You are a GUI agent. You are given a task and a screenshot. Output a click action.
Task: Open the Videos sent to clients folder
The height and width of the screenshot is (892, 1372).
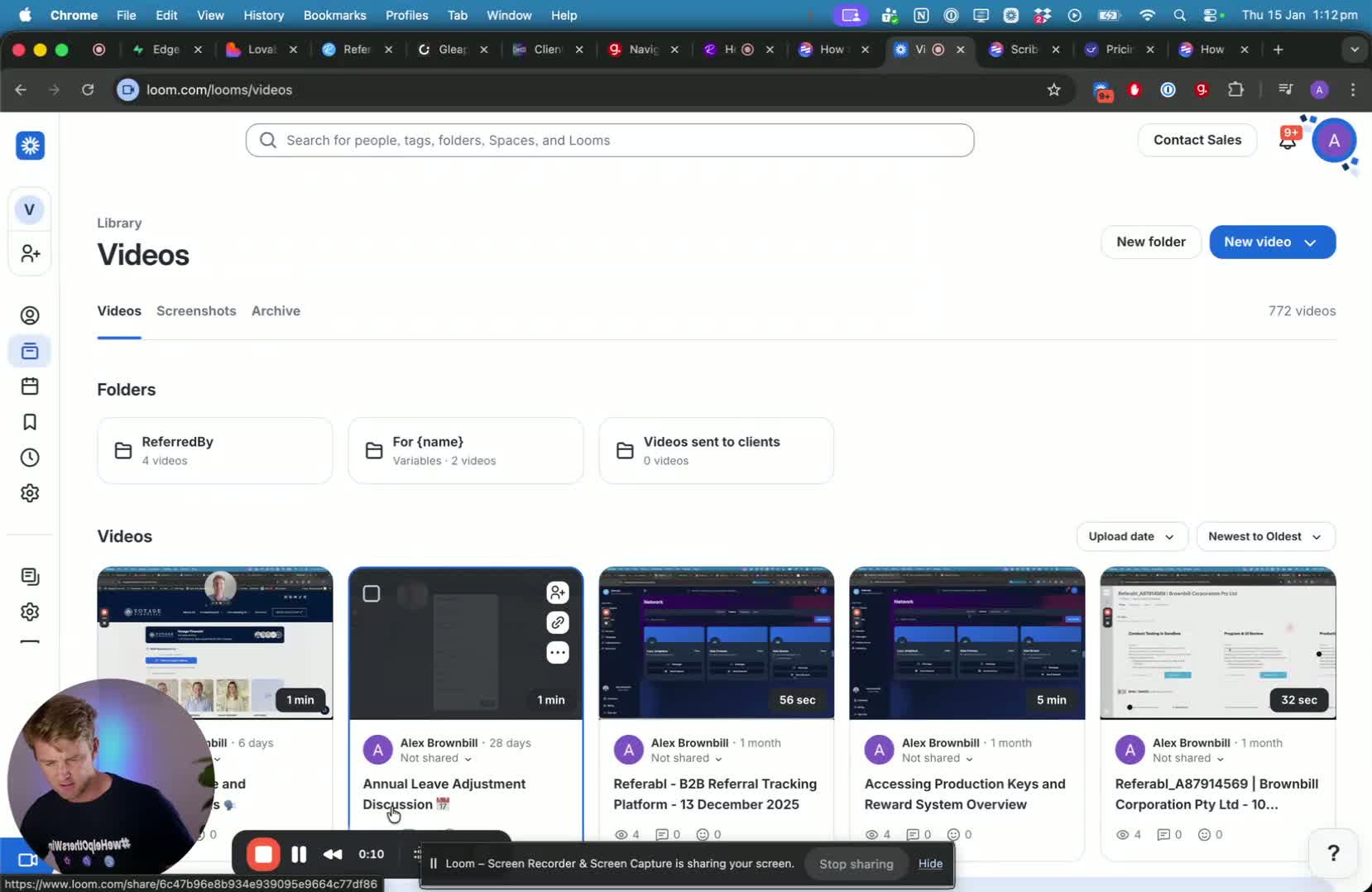click(x=717, y=450)
